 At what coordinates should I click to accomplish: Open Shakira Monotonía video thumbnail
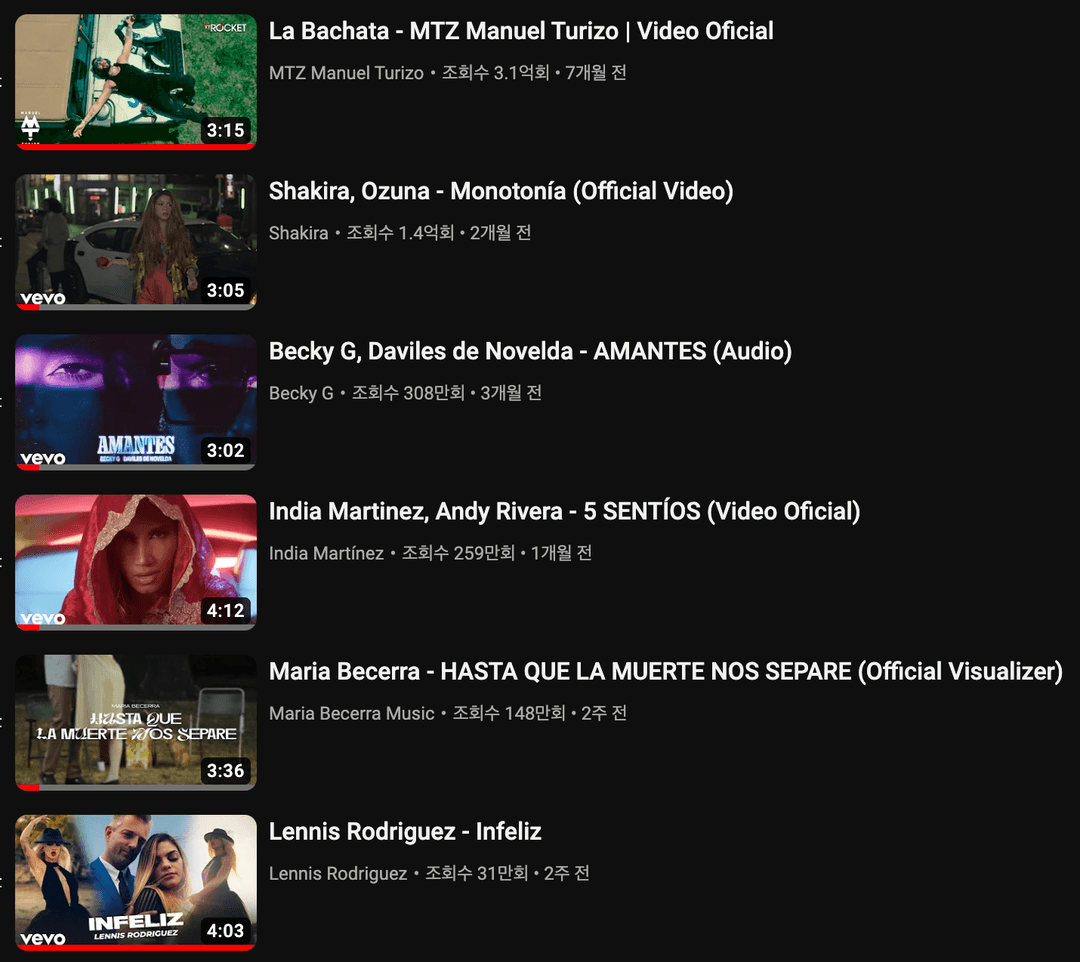136,242
